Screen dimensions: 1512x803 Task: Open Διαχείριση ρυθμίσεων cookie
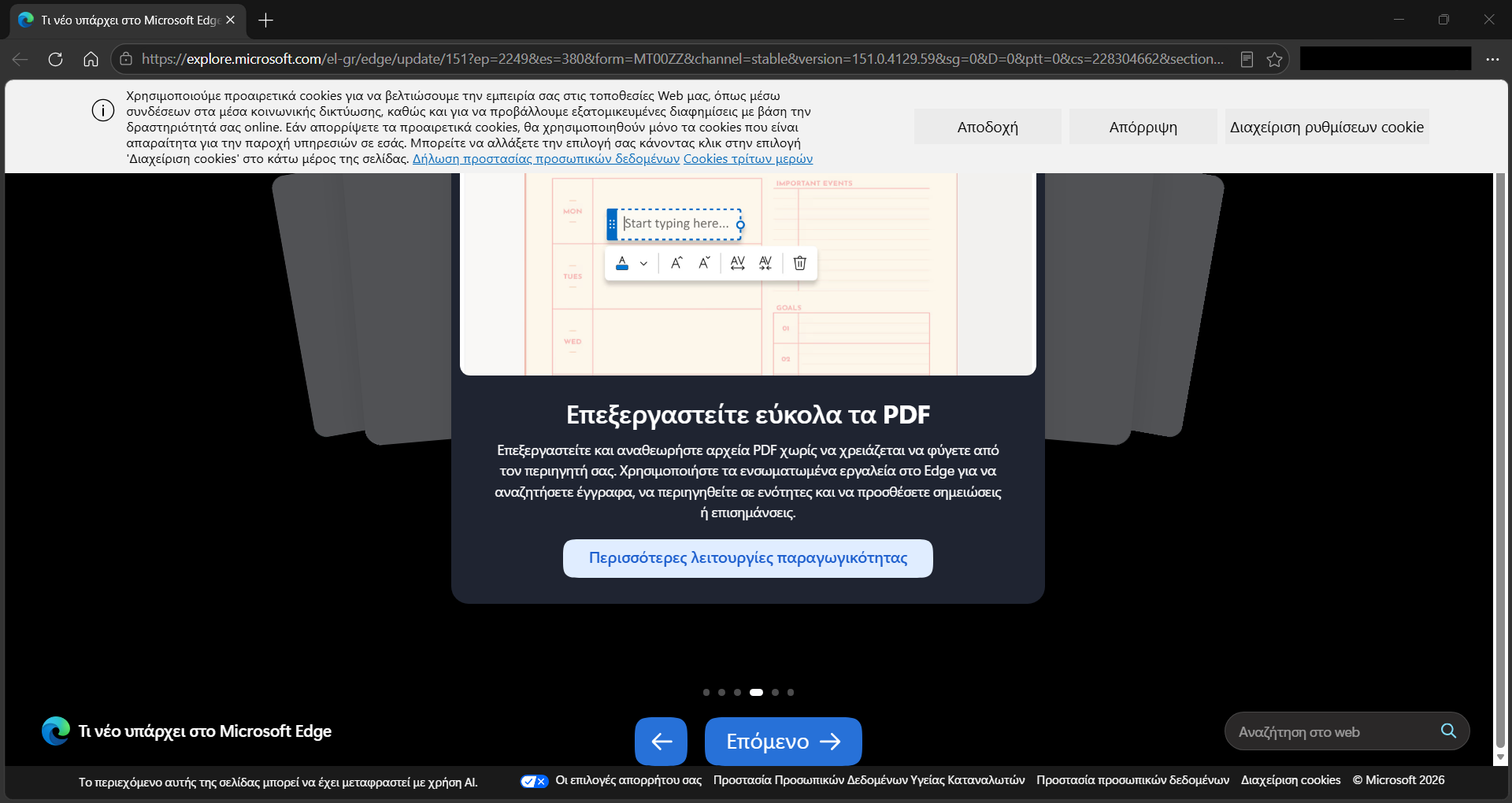pos(1327,127)
